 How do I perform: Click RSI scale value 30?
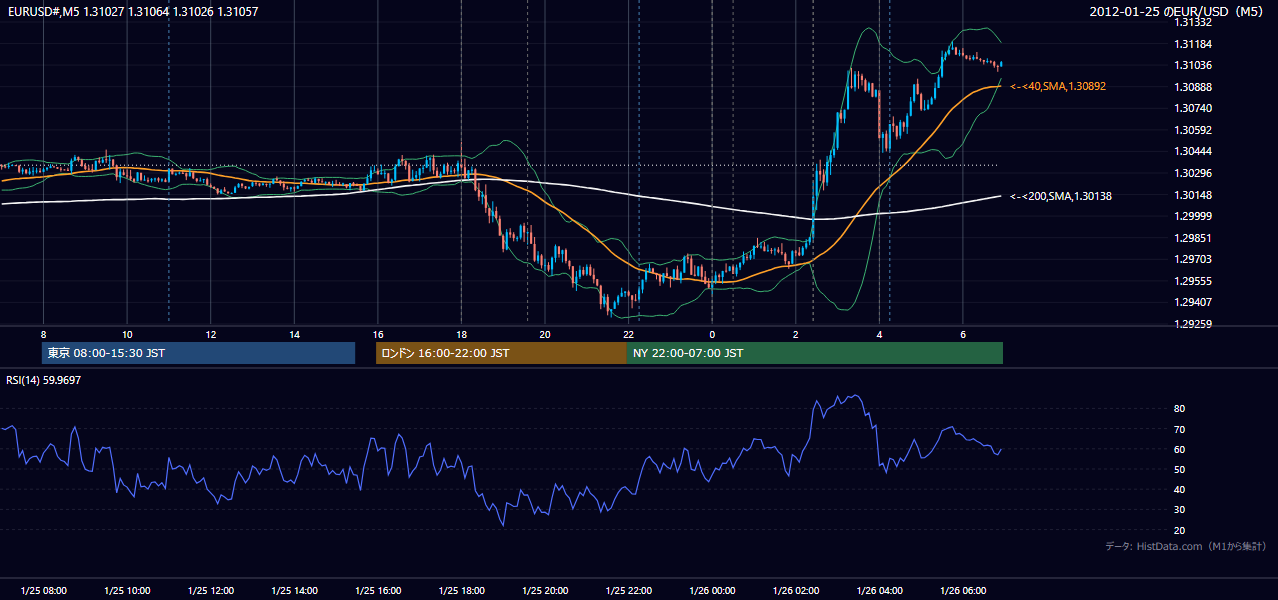point(1180,510)
